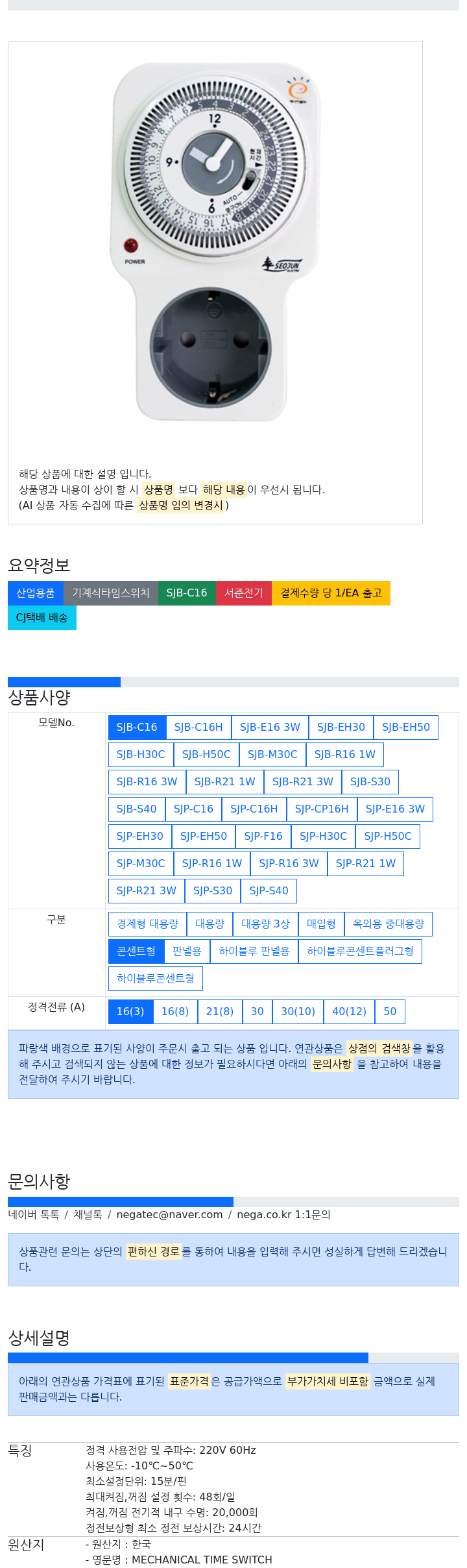Viewport: 467px width, 1568px height.
Task: Open the 네이버 톡톡 inquiry link
Action: point(34,1215)
